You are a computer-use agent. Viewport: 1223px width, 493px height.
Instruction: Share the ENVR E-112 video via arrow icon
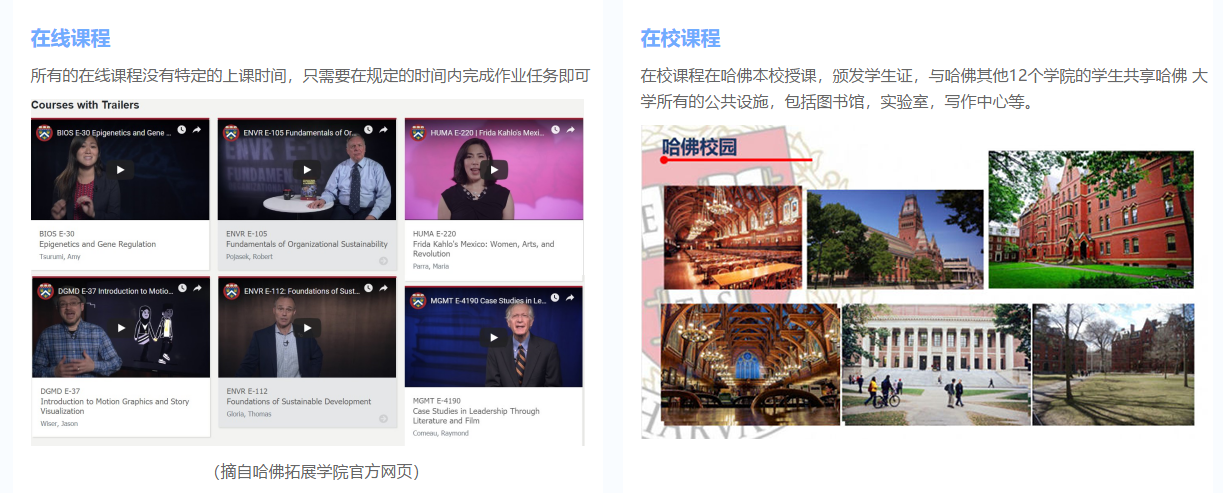386,289
